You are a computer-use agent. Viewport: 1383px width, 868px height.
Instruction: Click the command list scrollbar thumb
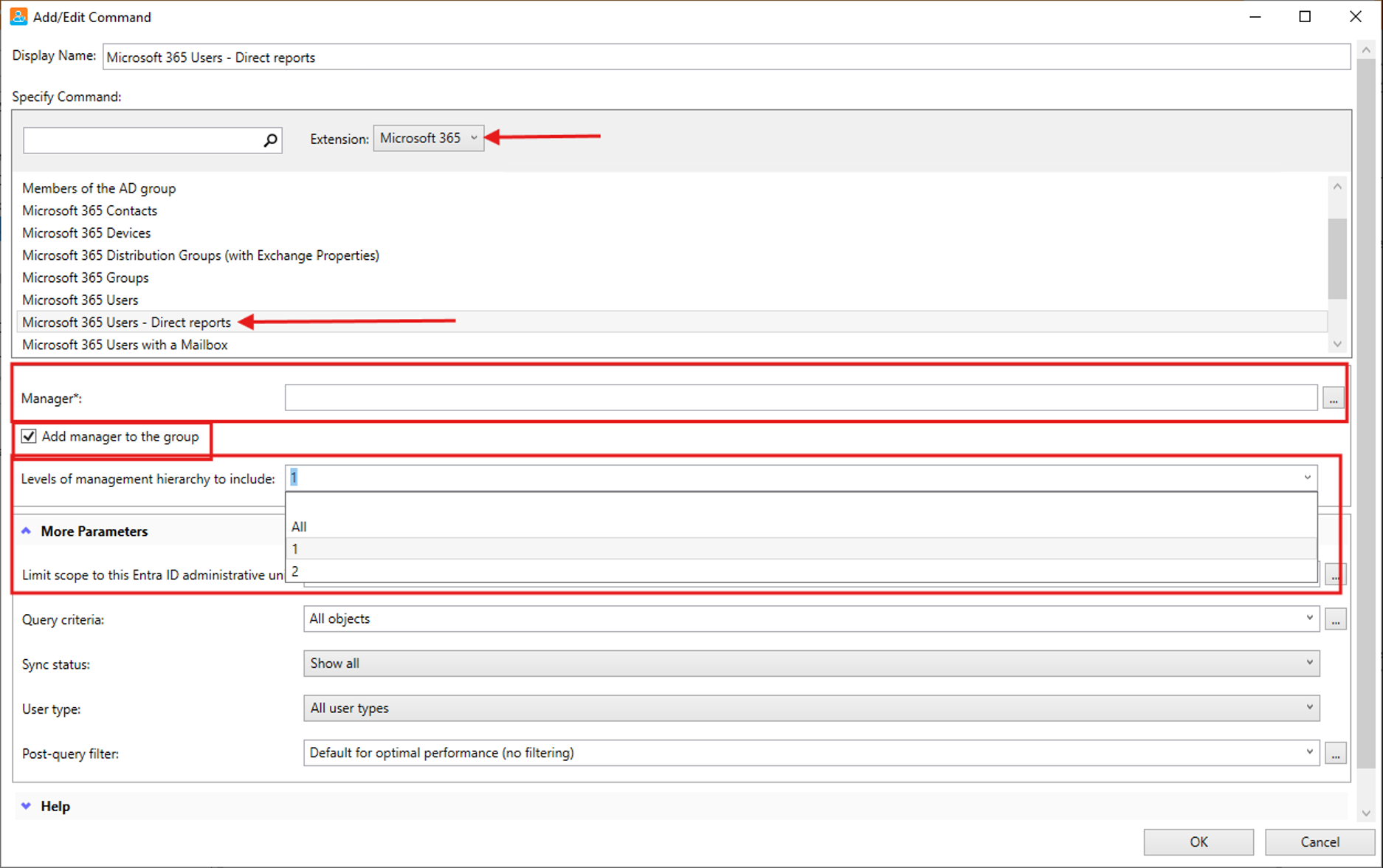[1337, 258]
